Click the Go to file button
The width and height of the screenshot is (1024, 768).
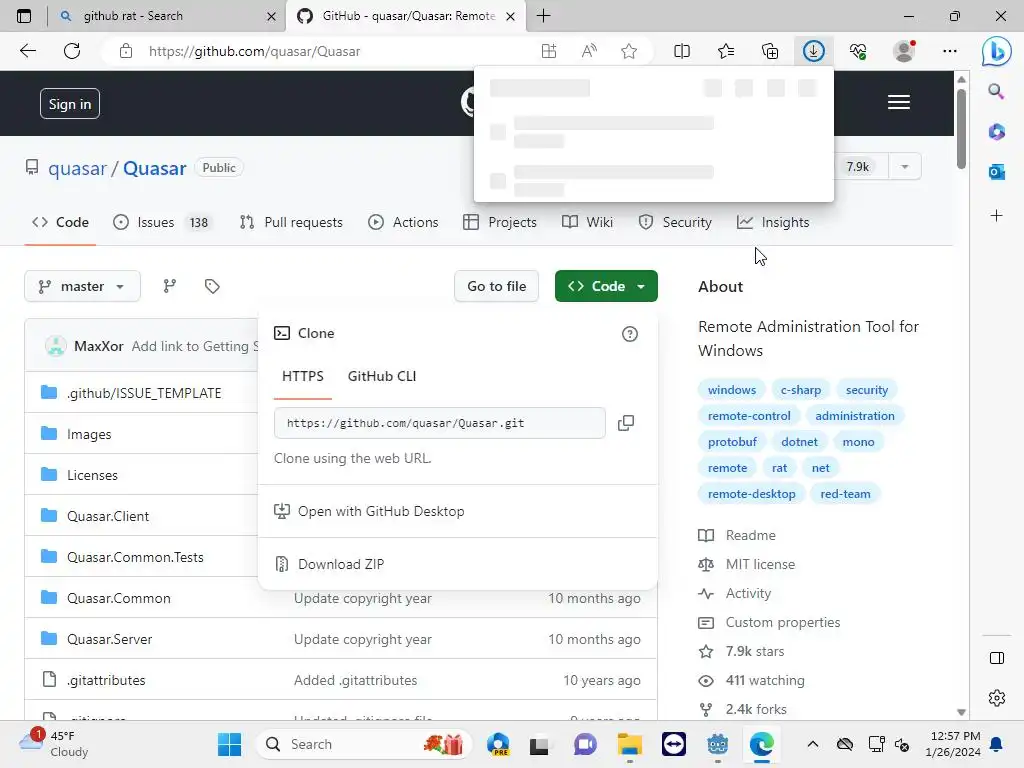496,286
